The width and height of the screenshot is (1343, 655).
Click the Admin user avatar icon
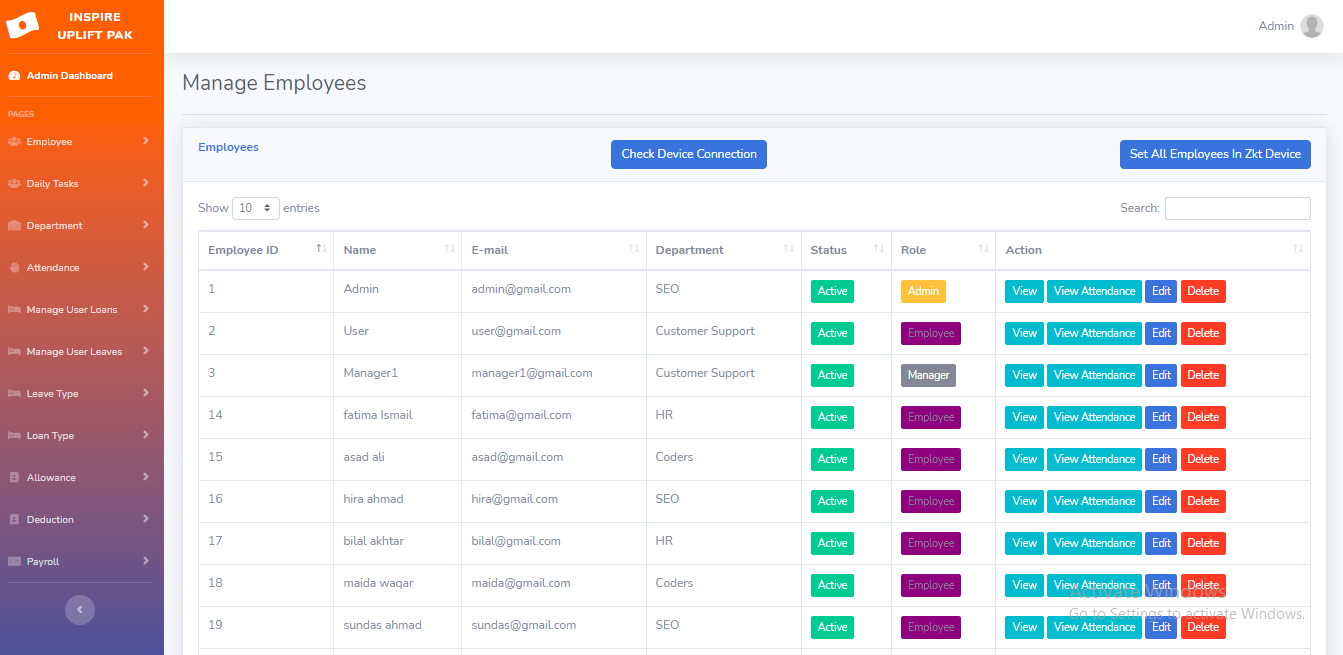[1311, 26]
